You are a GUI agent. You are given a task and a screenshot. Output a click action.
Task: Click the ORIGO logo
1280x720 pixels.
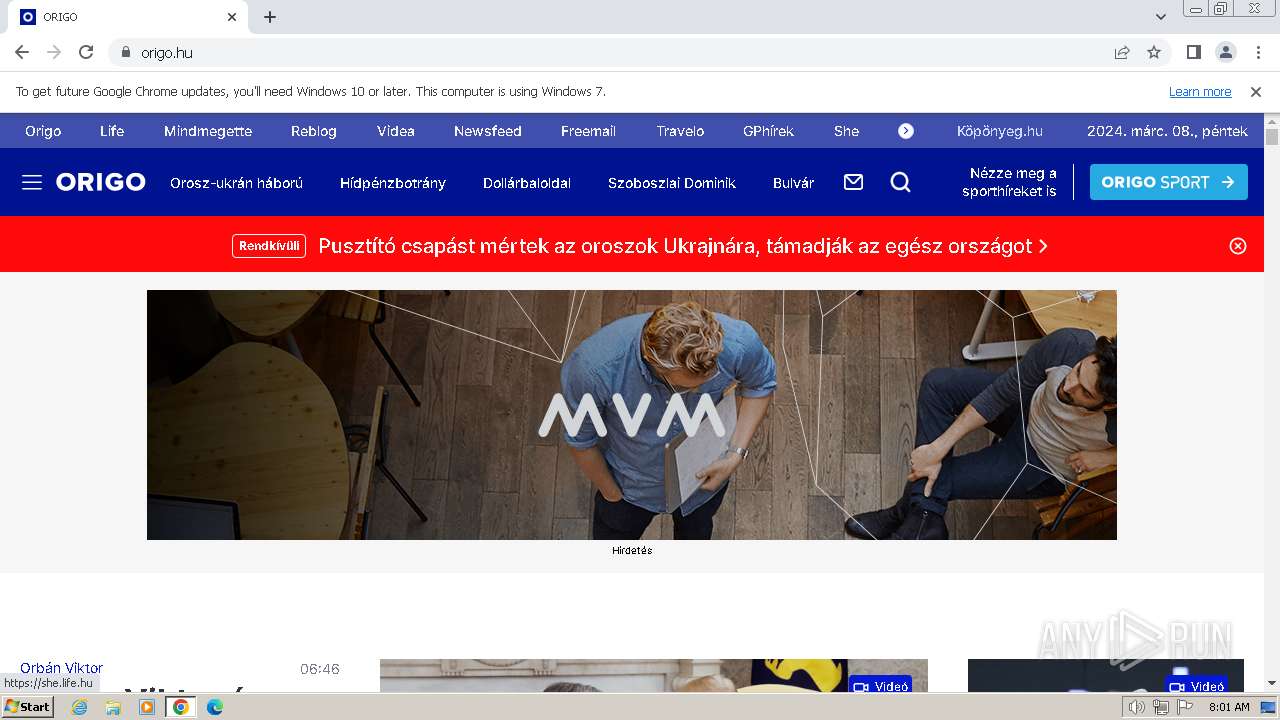pos(101,182)
